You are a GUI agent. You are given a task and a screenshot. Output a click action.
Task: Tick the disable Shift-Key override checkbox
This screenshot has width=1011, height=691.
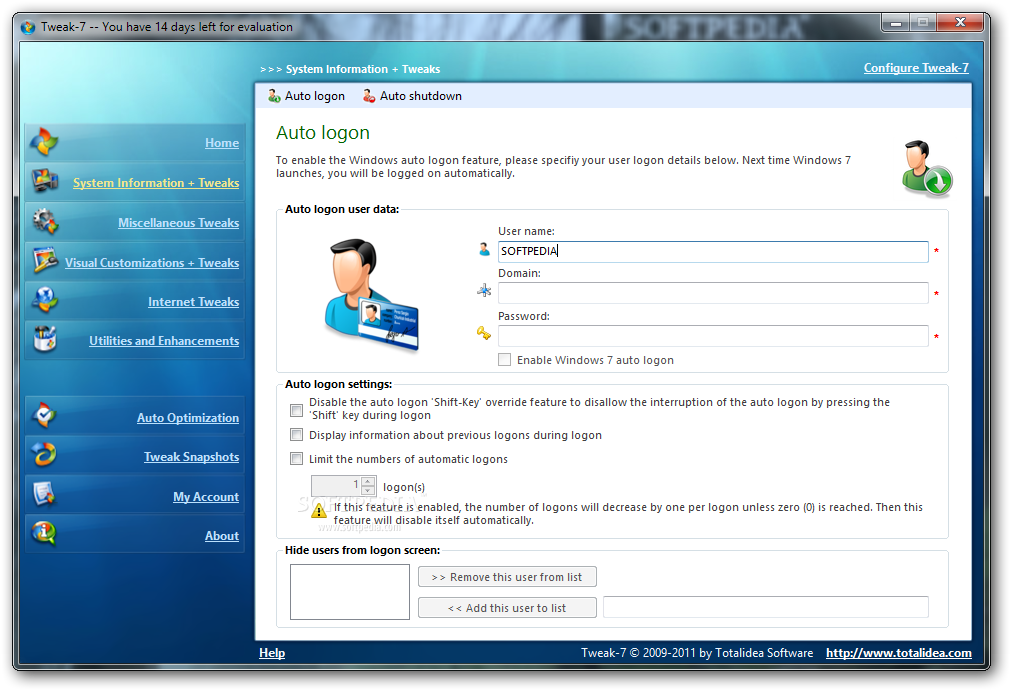pos(297,410)
